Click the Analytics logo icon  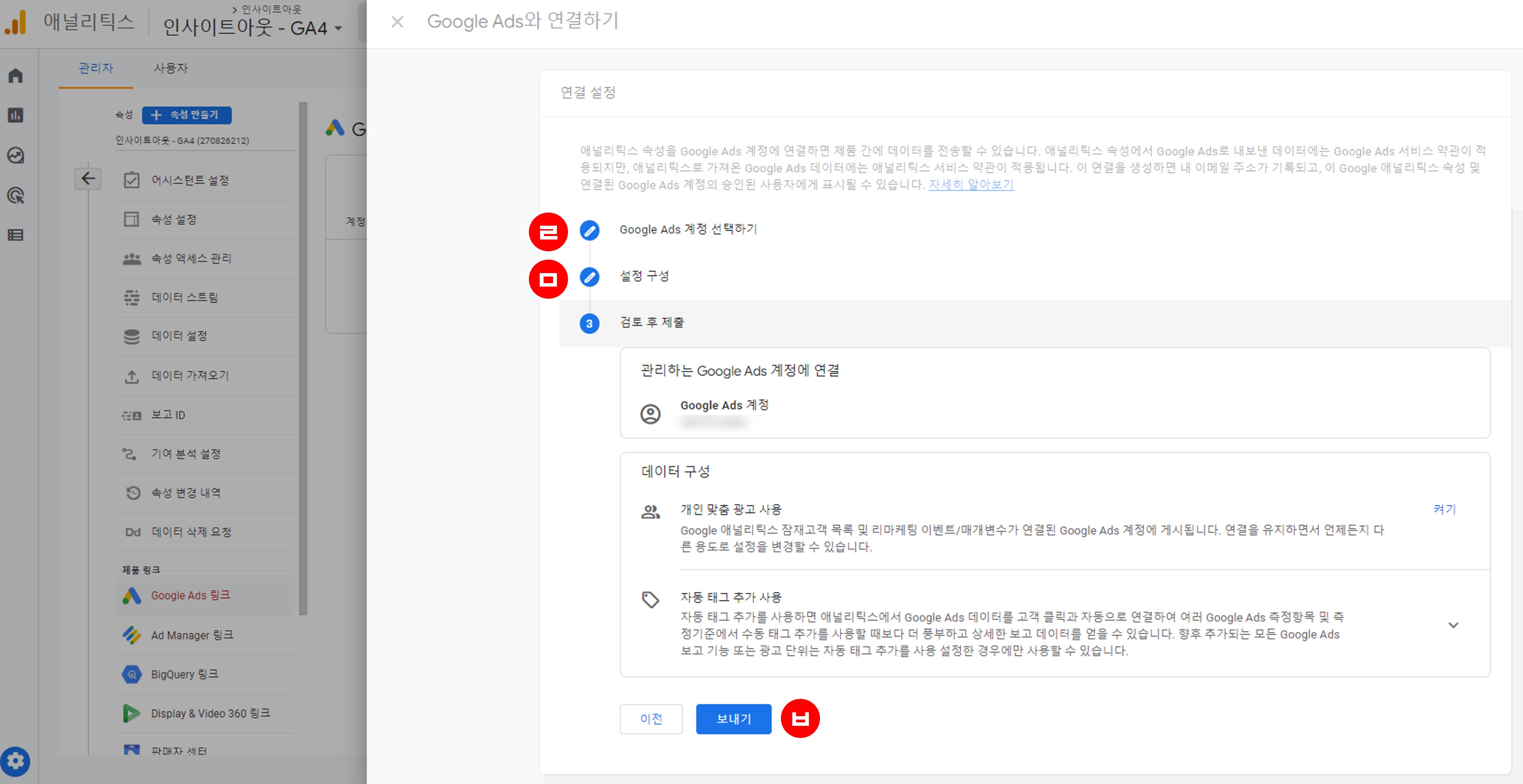[x=16, y=23]
